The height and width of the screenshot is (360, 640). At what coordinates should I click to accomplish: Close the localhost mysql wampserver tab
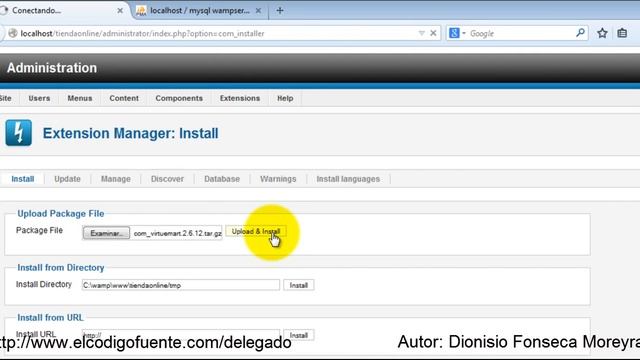click(258, 11)
